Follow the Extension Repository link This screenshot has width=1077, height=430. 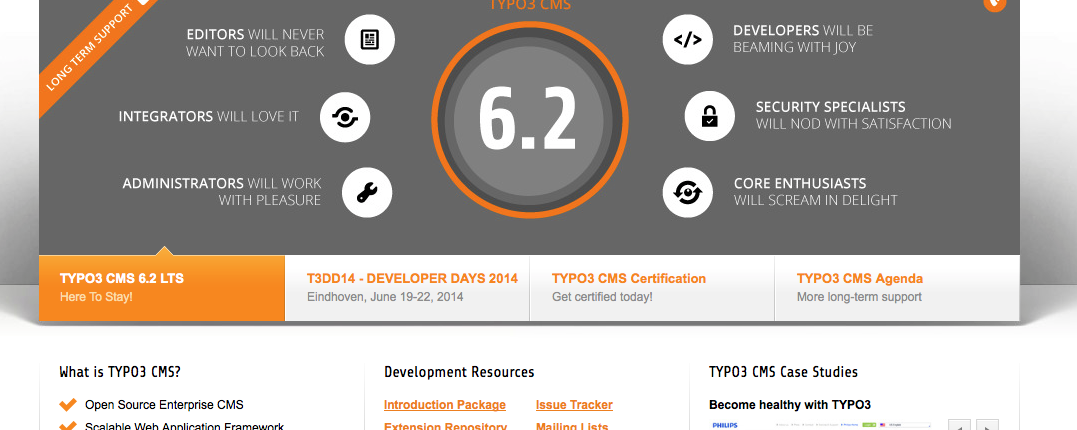[x=445, y=426]
